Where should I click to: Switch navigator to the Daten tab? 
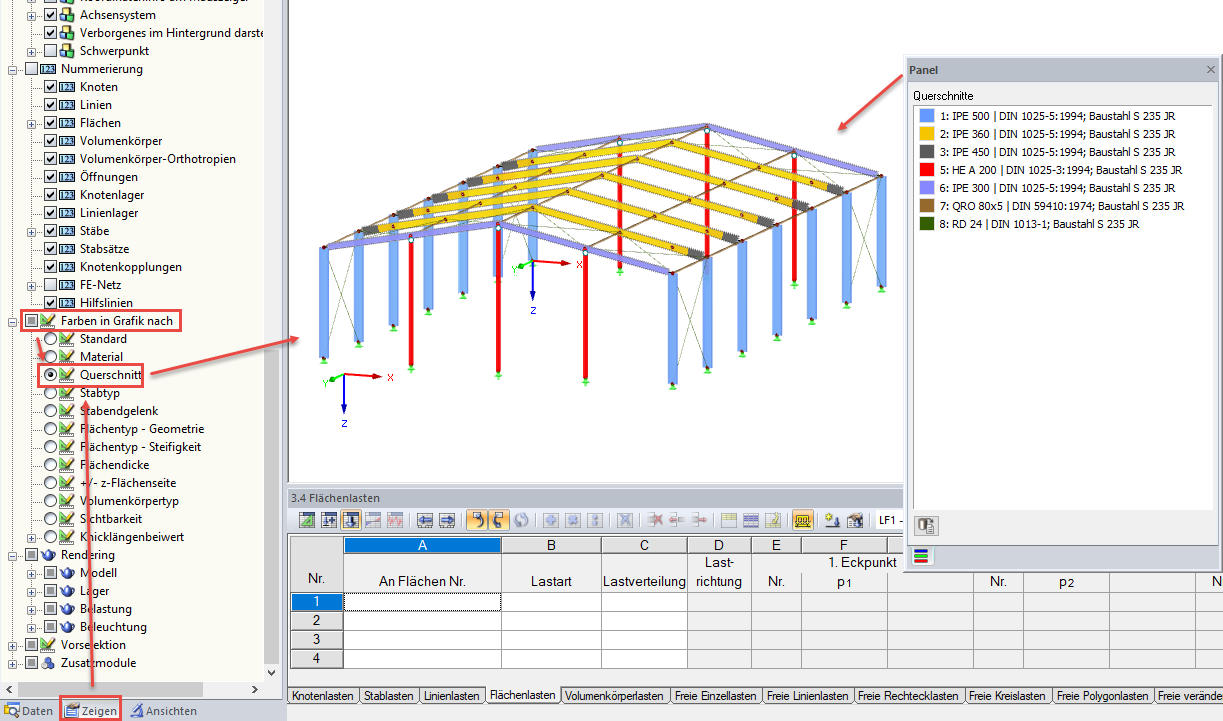(x=29, y=711)
